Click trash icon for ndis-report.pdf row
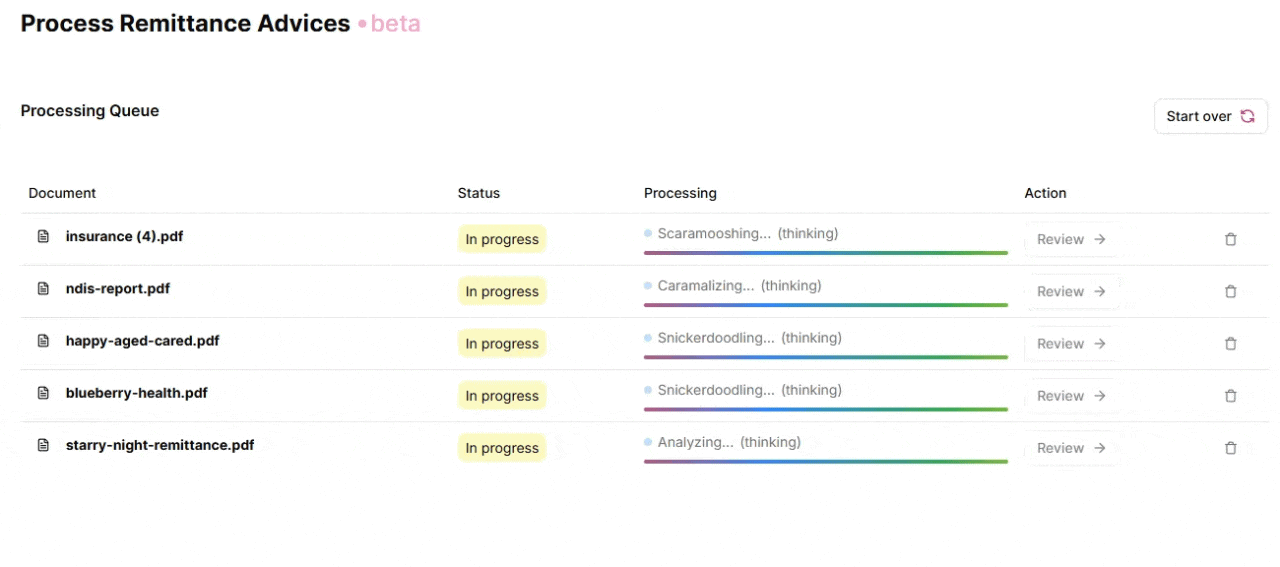 click(1230, 291)
